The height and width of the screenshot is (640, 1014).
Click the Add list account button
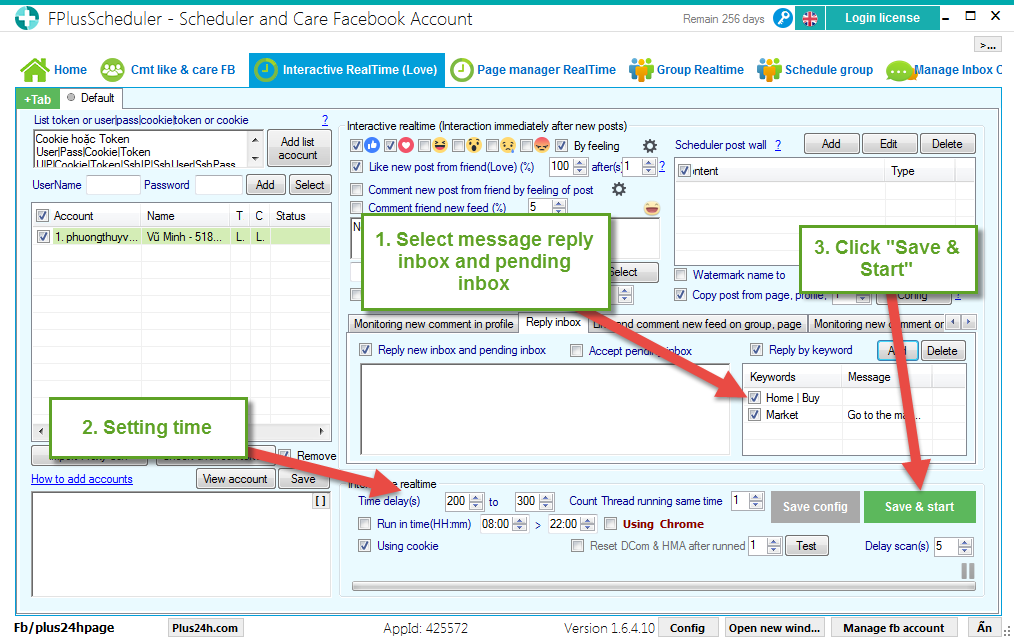point(298,148)
